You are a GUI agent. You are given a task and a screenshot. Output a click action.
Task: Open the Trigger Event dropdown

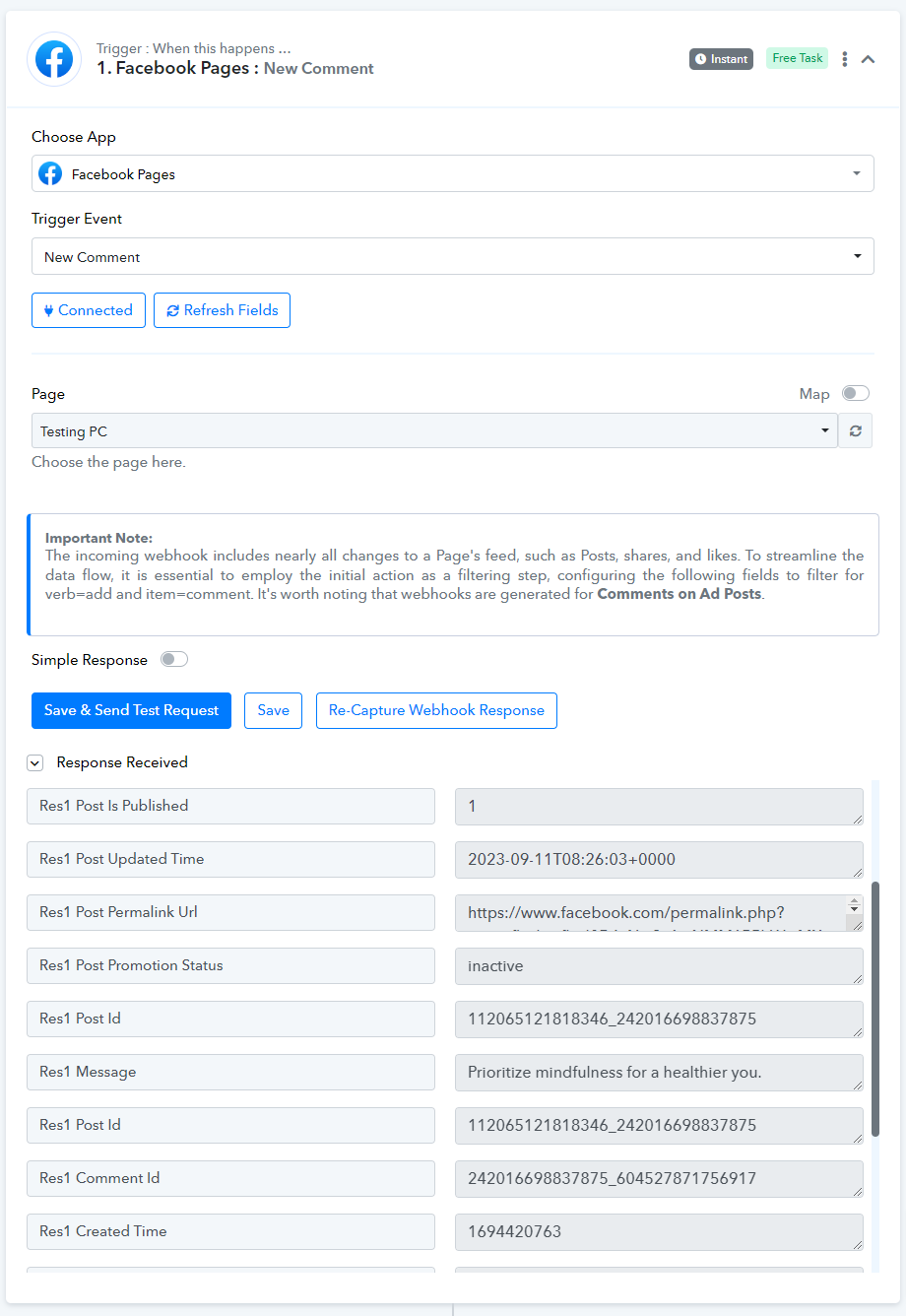point(453,256)
